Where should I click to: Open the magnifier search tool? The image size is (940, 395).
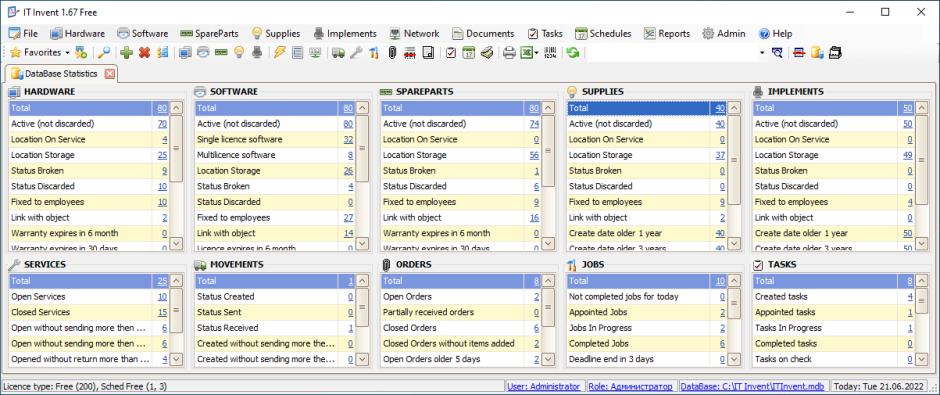pyautogui.click(x=104, y=53)
